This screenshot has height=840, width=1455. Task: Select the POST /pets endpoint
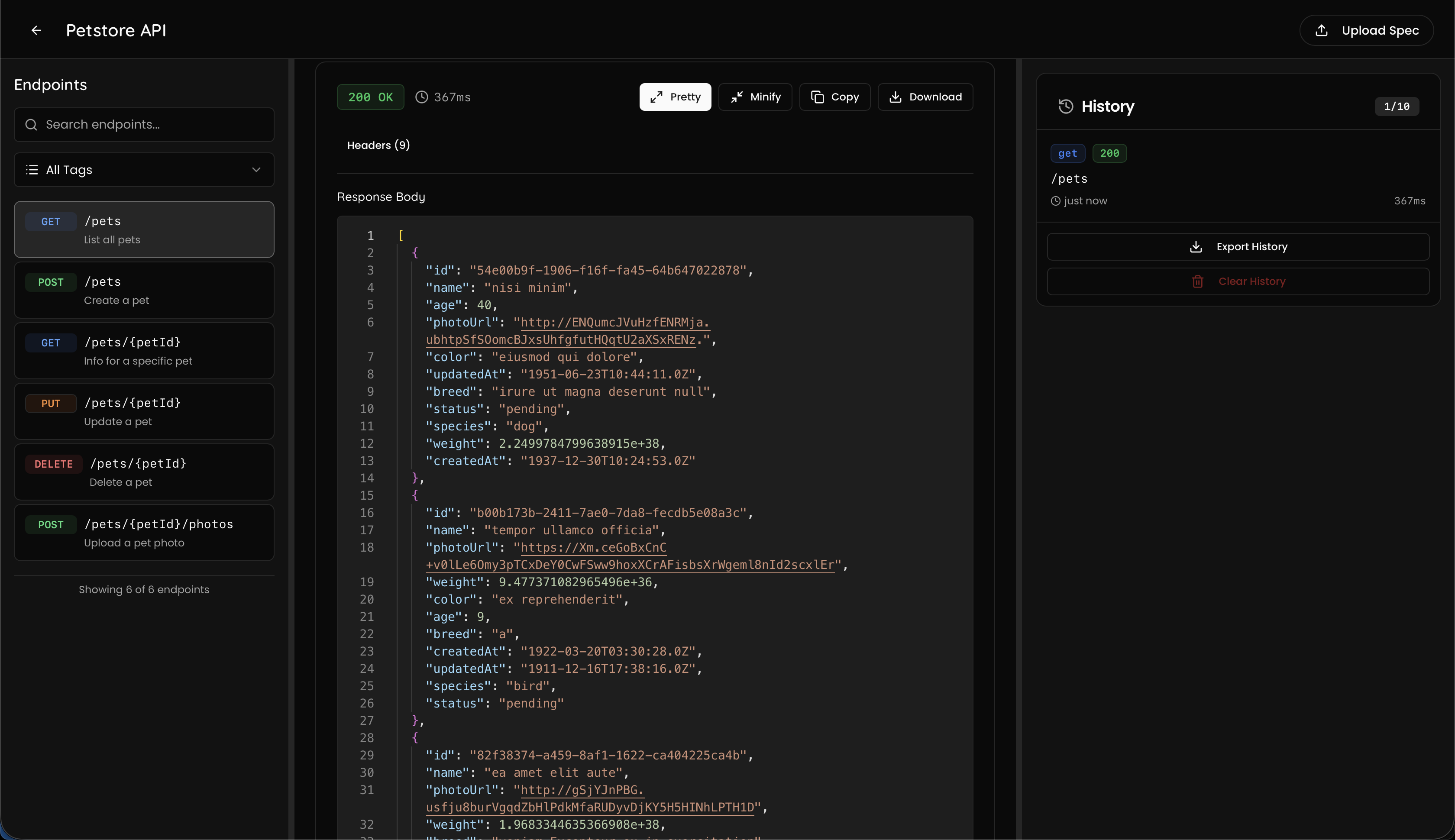144,290
